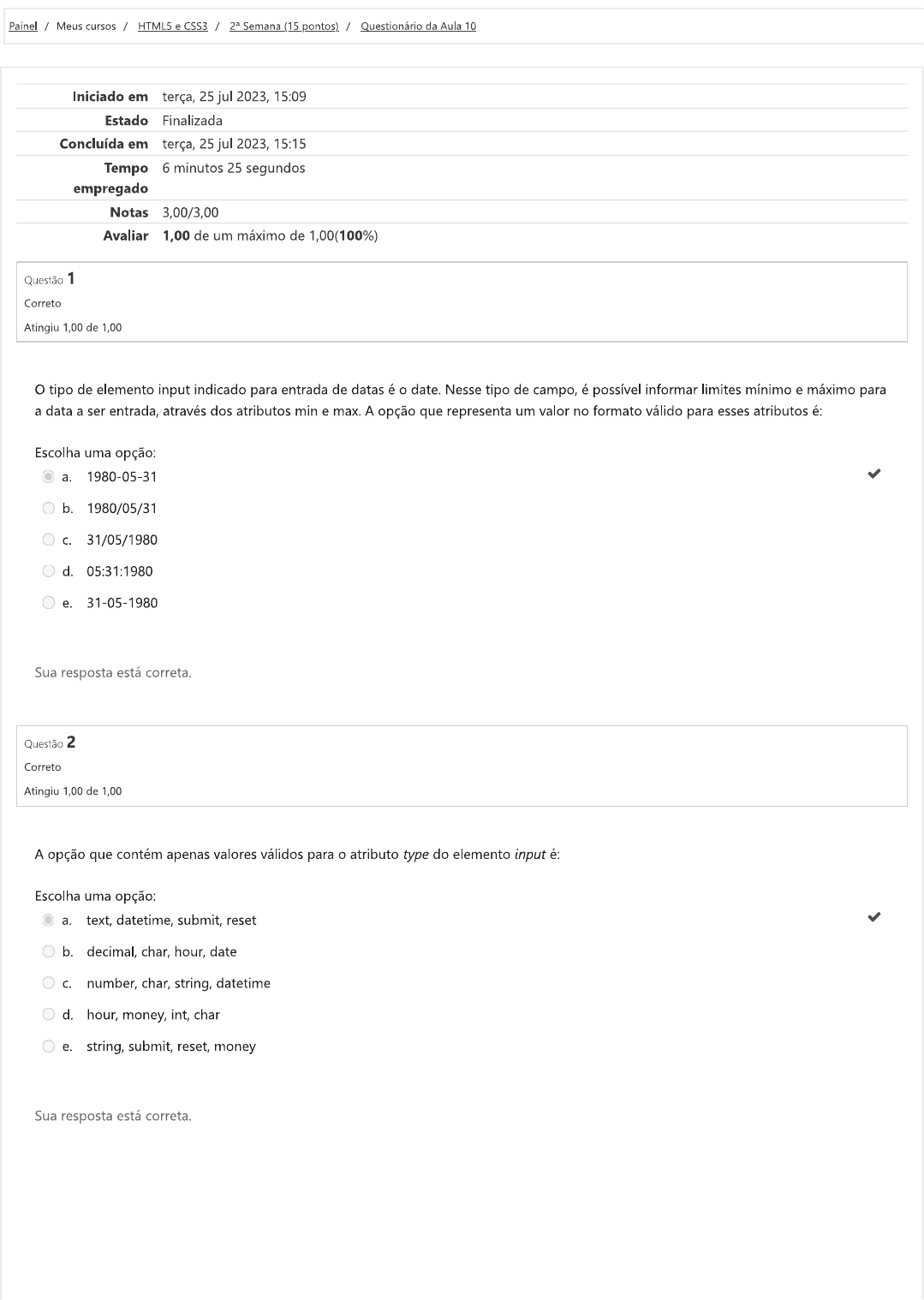924x1300 pixels.
Task: Select radio option 05:31:1980
Action: pos(49,571)
